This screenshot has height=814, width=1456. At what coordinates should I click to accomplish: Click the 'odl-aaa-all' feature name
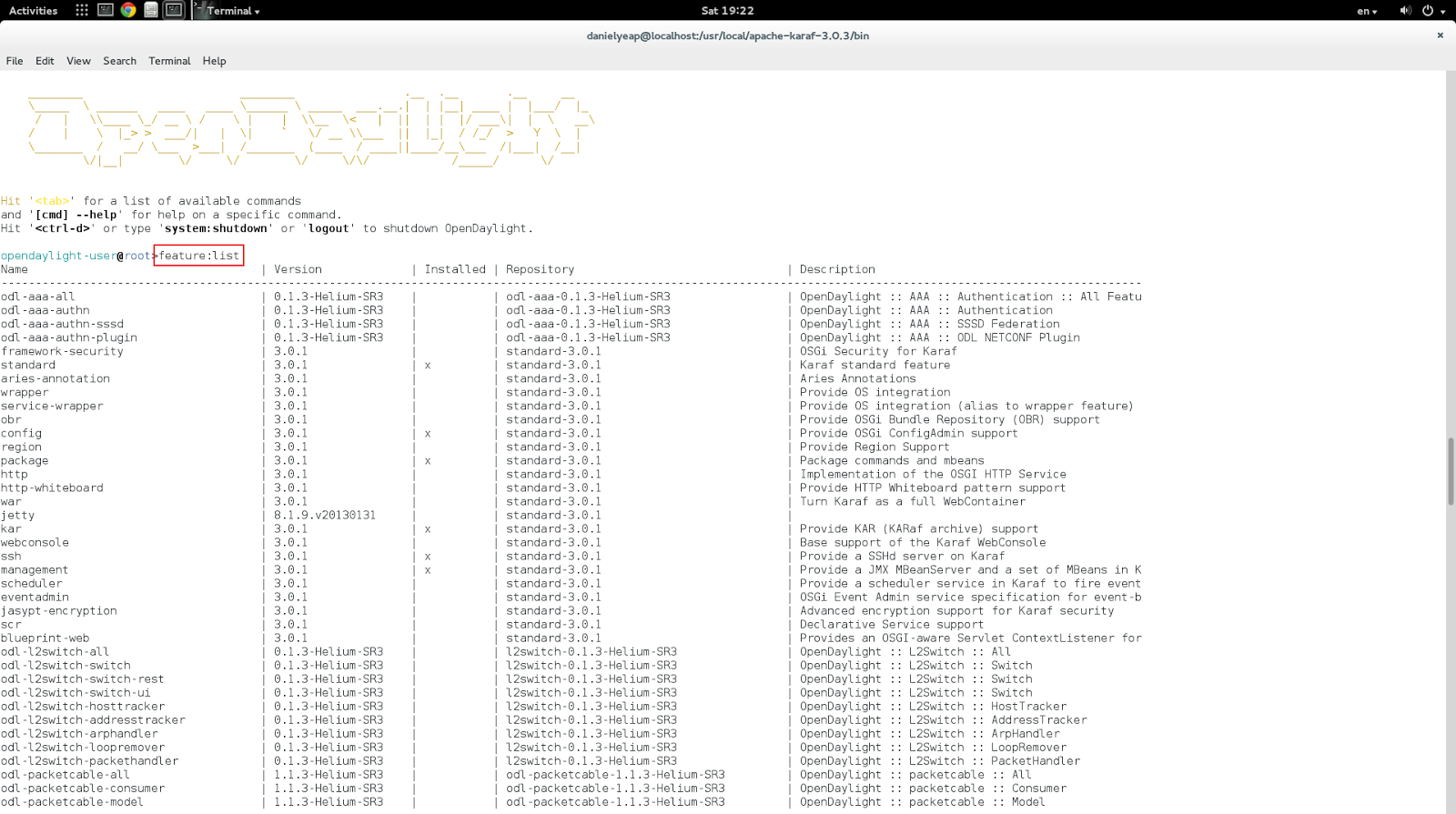point(38,296)
